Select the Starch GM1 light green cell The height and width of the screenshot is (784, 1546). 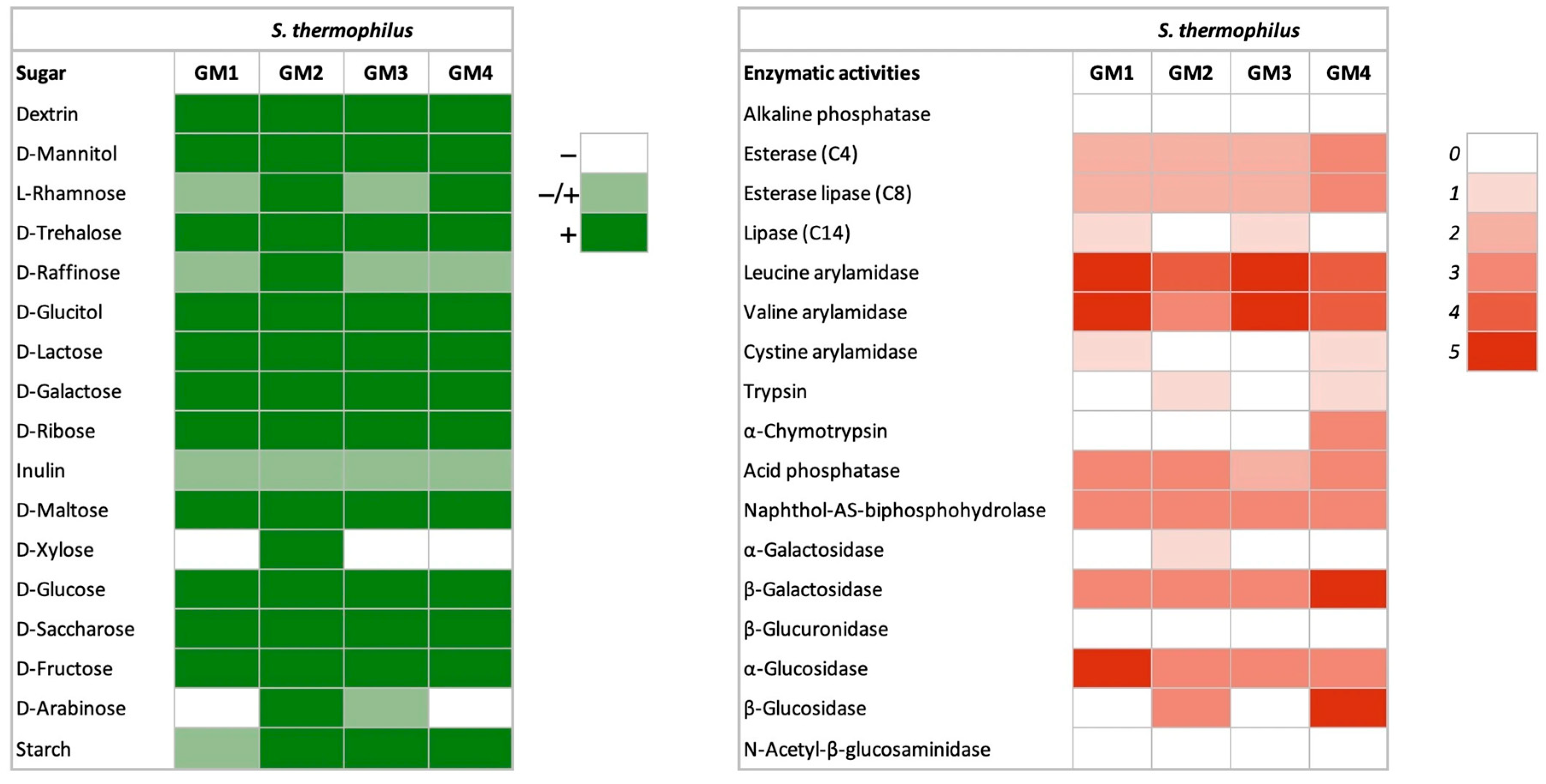click(x=217, y=748)
